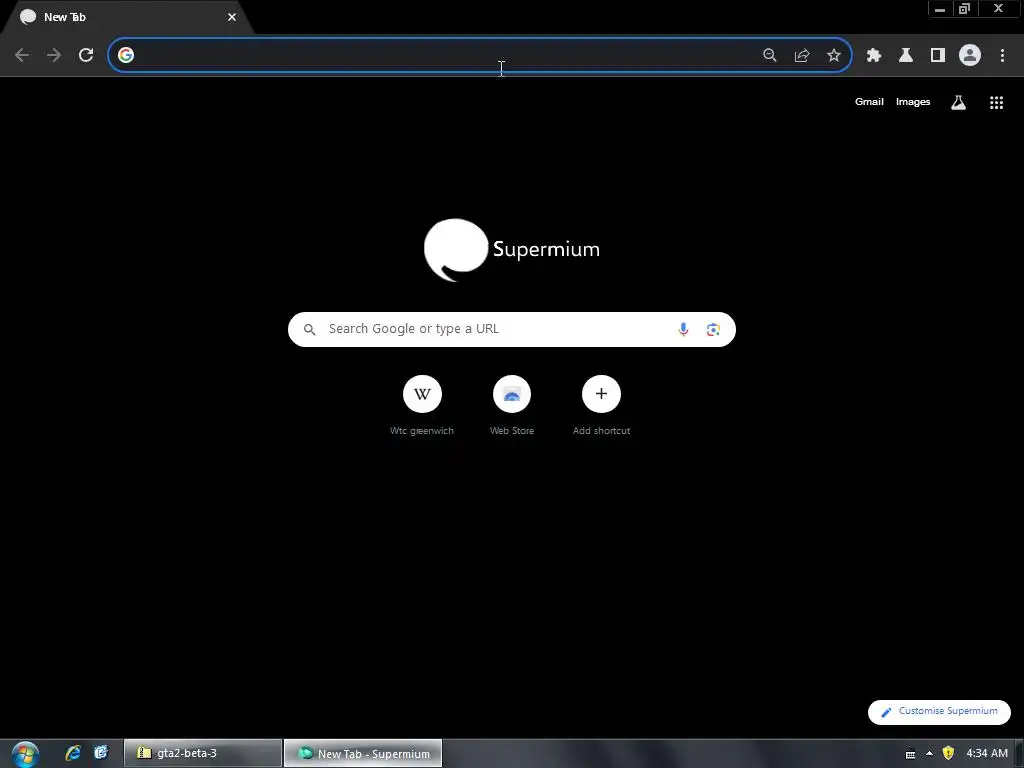Open Gmail link
The height and width of the screenshot is (768, 1024).
pos(869,102)
